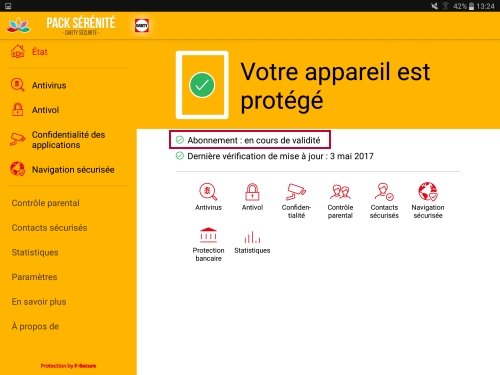500x375 pixels.
Task: Open the Statistiques bar chart tile
Action: tap(252, 242)
